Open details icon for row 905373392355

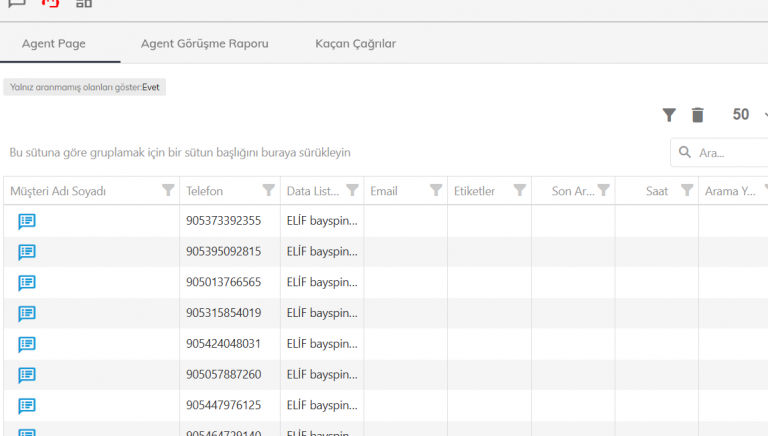pyautogui.click(x=27, y=221)
